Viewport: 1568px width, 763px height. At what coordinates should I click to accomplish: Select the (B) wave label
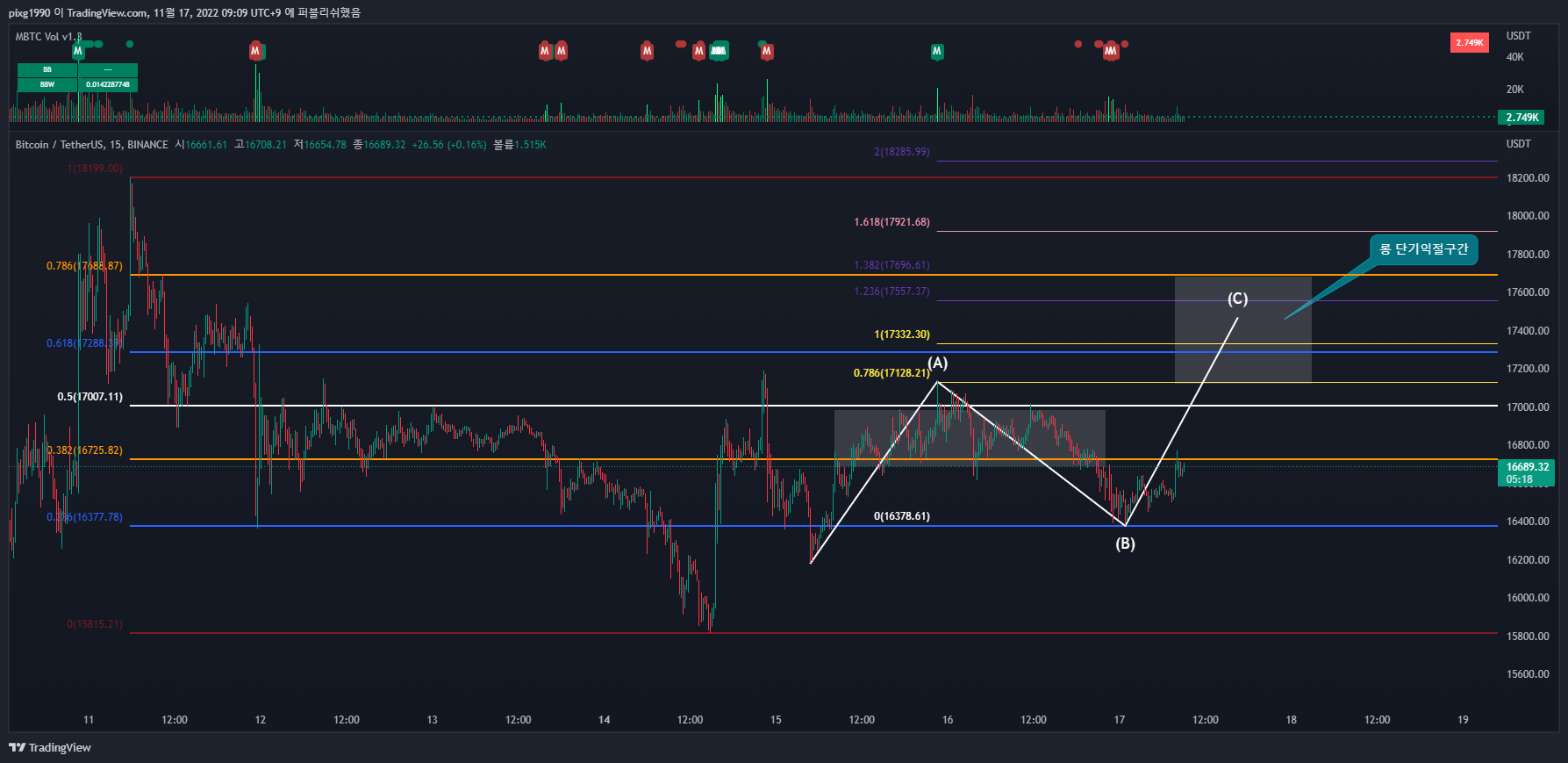[1125, 543]
